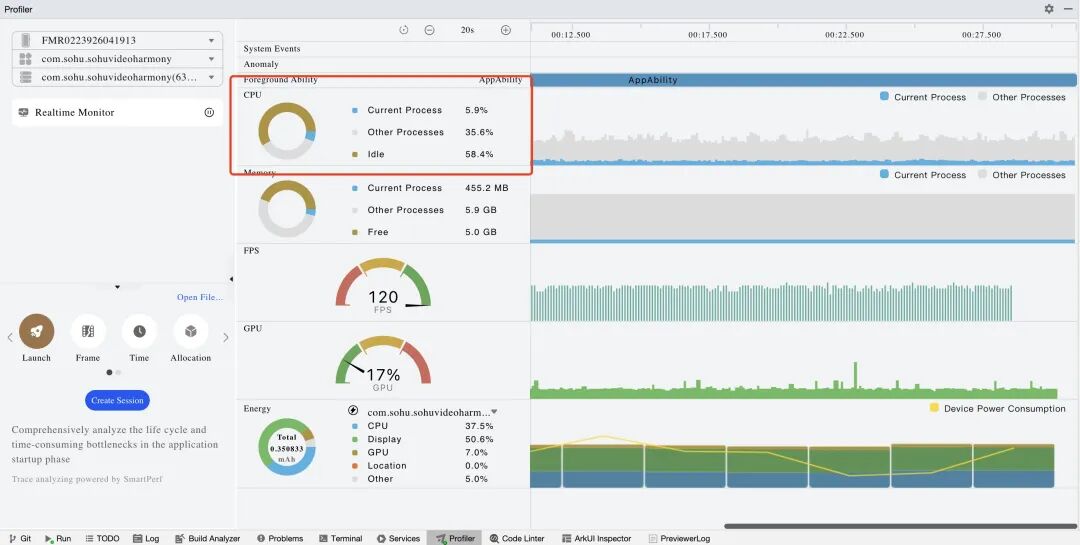Click the CPU donut chart
The image size is (1080, 545).
coord(287,131)
